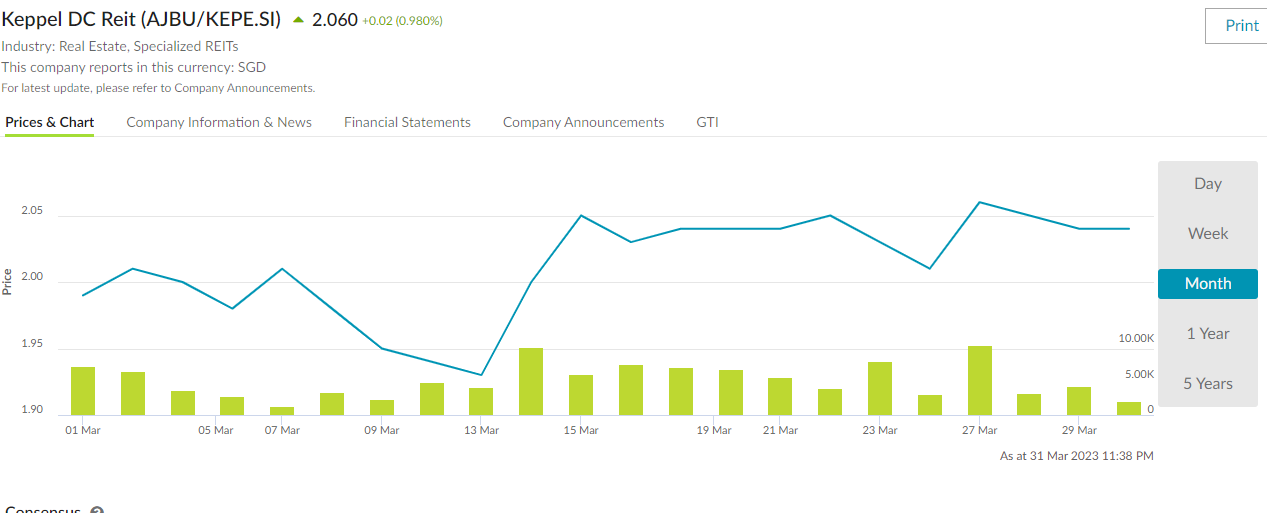Viewport: 1267px width, 513px height.
Task: Click the Consensus section heading
Action: tap(42, 510)
